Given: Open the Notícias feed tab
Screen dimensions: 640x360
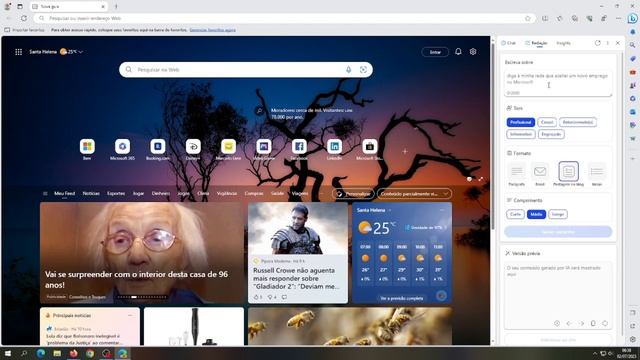Looking at the screenshot, I should [x=91, y=193].
